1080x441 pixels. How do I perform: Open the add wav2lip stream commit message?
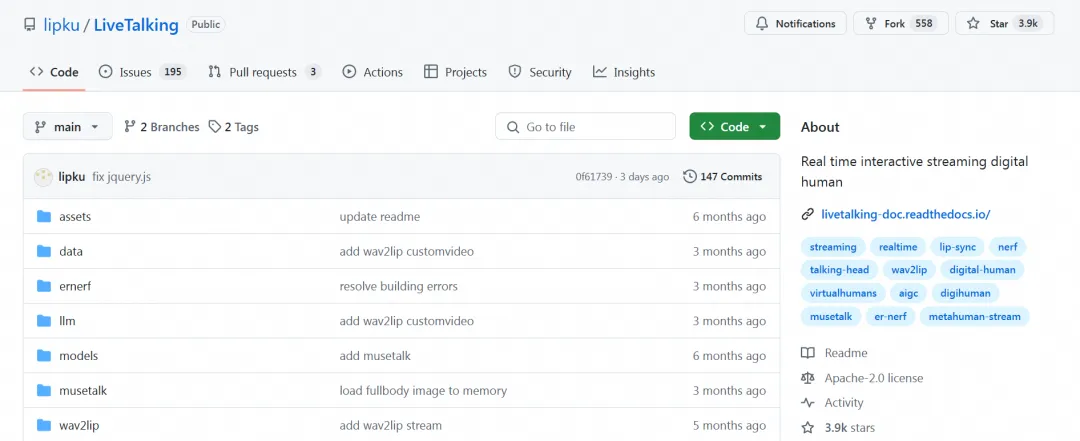pyautogui.click(x=391, y=426)
